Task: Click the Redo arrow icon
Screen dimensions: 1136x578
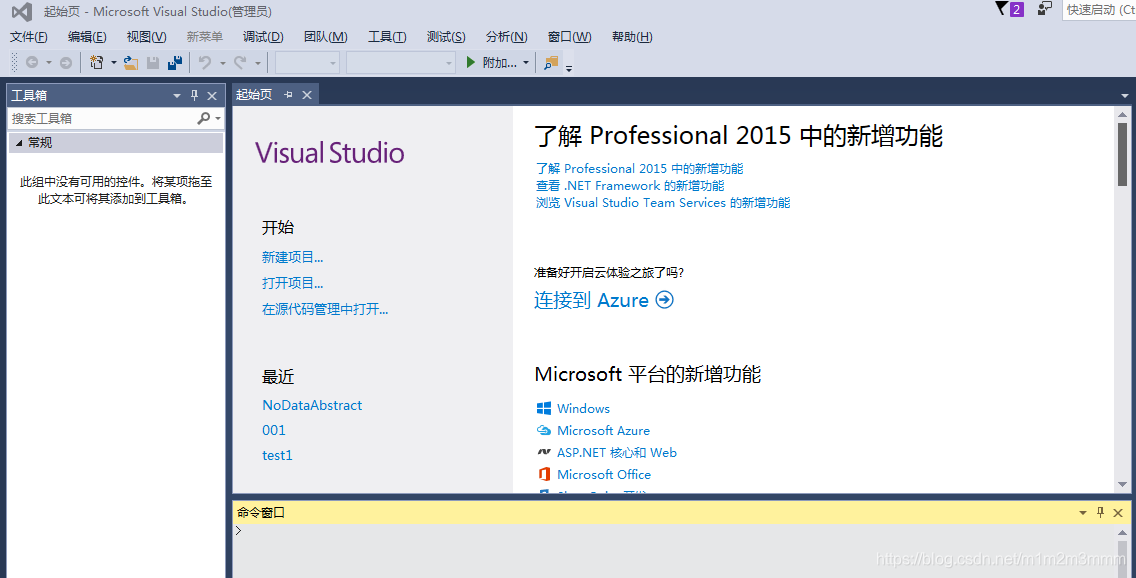Action: pyautogui.click(x=241, y=63)
